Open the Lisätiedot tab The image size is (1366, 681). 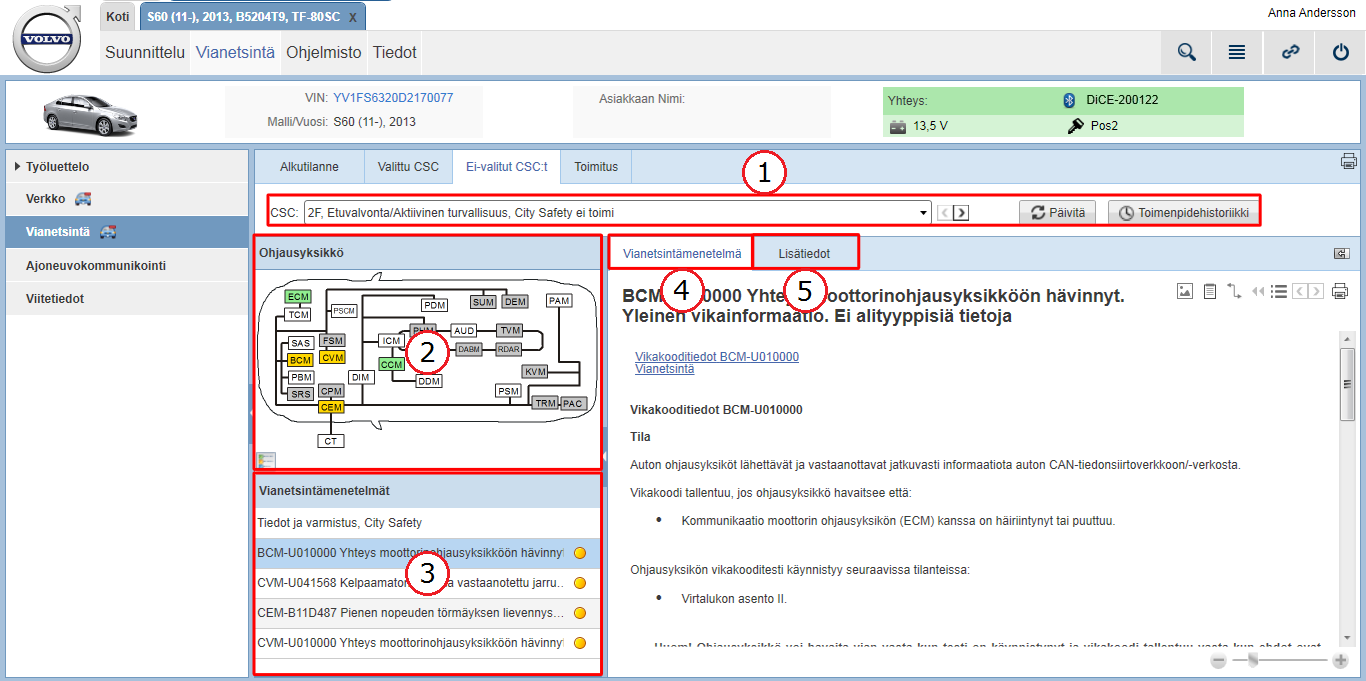coord(805,254)
